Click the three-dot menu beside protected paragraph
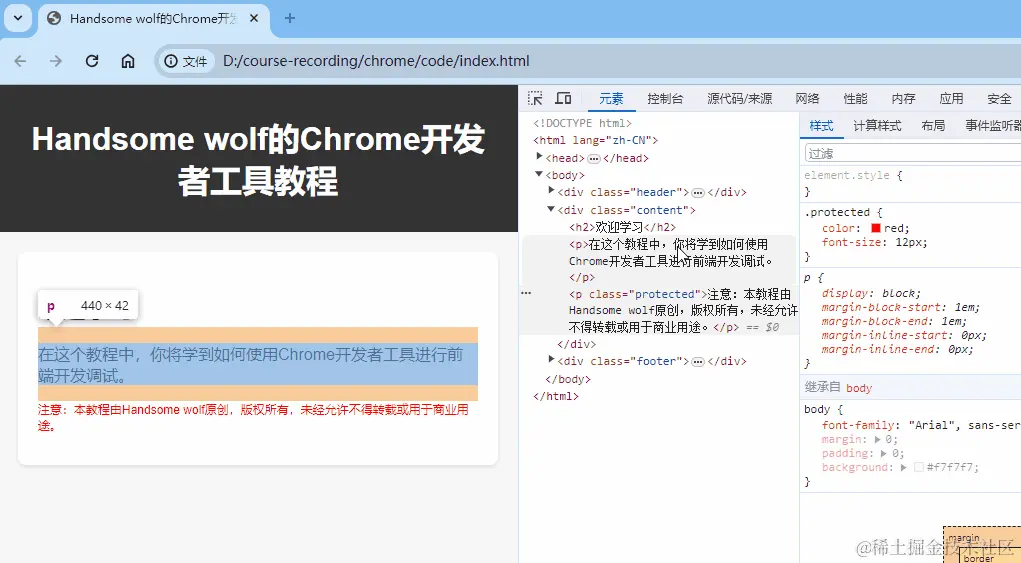This screenshot has height=563, width=1021. point(526,294)
